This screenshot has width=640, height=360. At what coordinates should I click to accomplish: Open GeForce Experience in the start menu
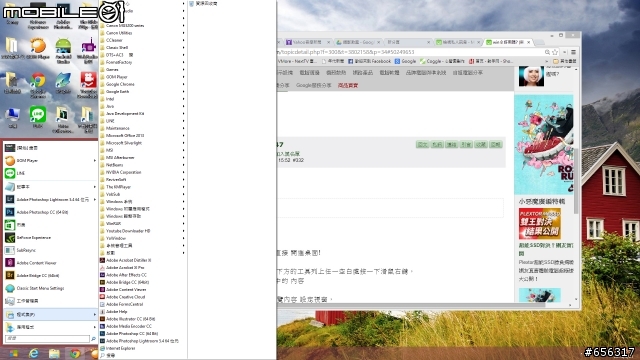50,238
